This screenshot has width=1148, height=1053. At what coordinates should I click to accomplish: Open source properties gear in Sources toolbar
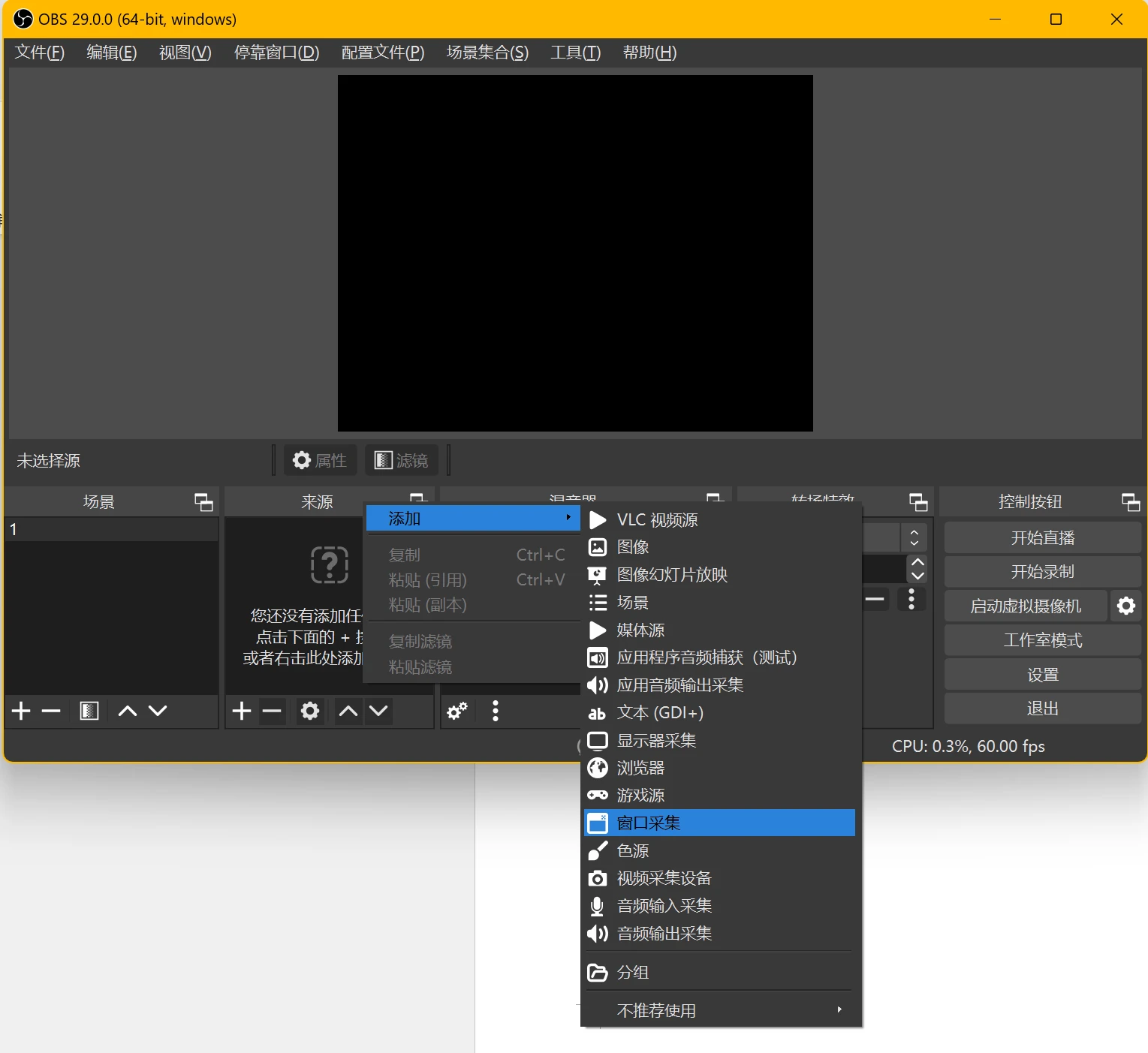[310, 711]
